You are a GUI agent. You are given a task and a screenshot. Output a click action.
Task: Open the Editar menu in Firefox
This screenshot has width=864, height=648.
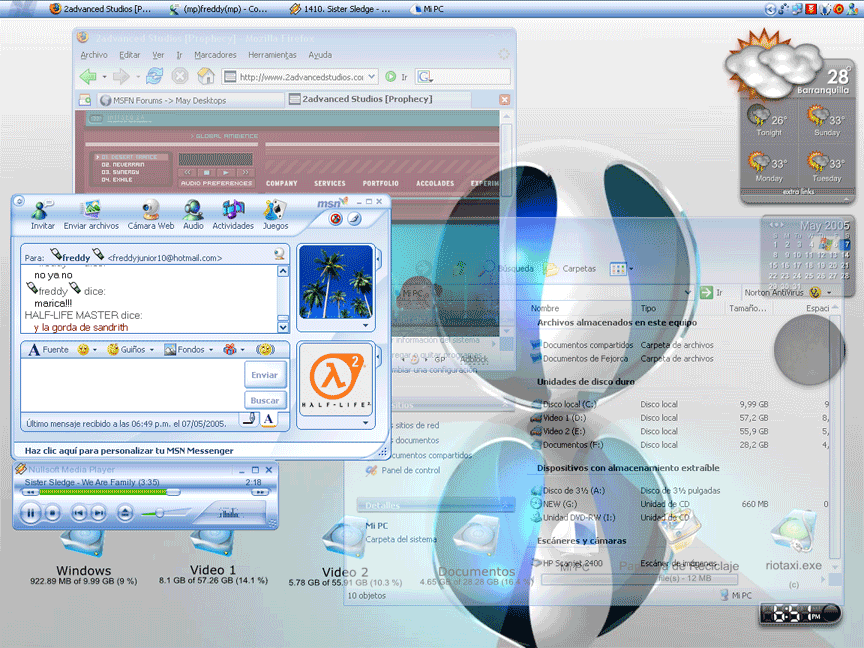129,55
